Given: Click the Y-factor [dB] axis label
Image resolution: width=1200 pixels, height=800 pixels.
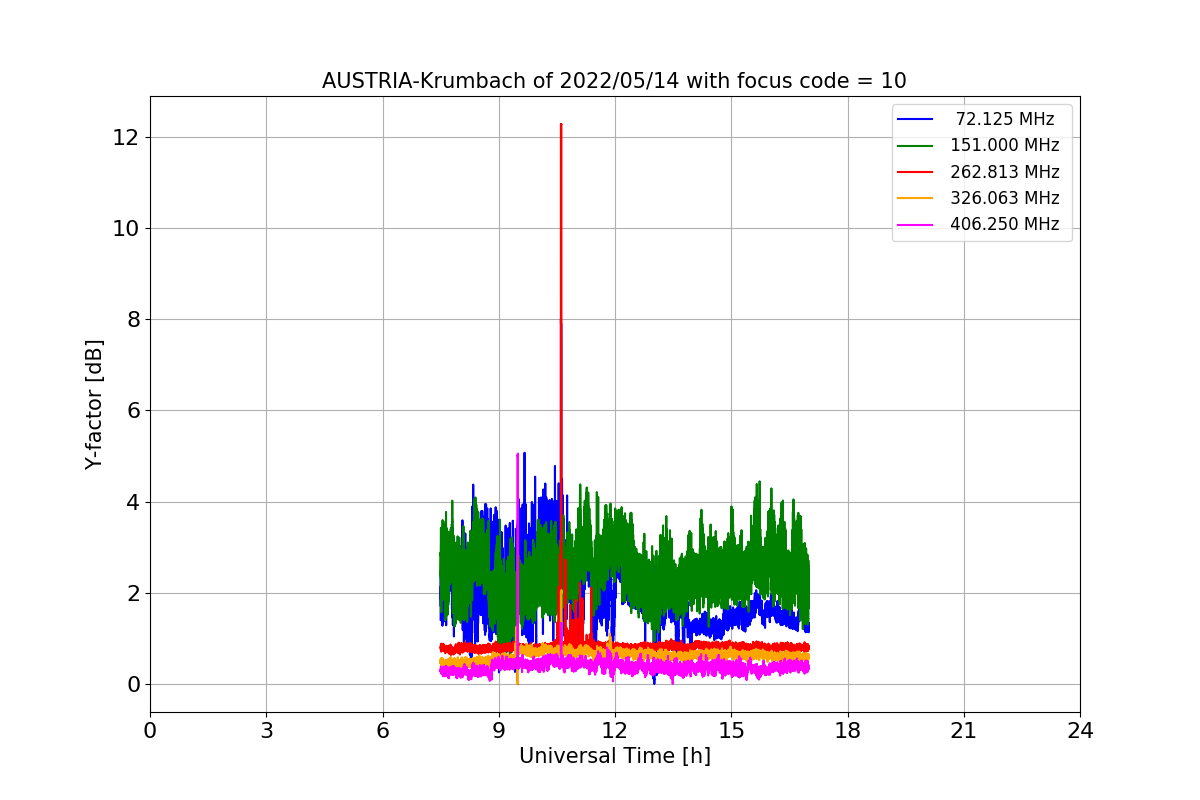Looking at the screenshot, I should pos(94,404).
